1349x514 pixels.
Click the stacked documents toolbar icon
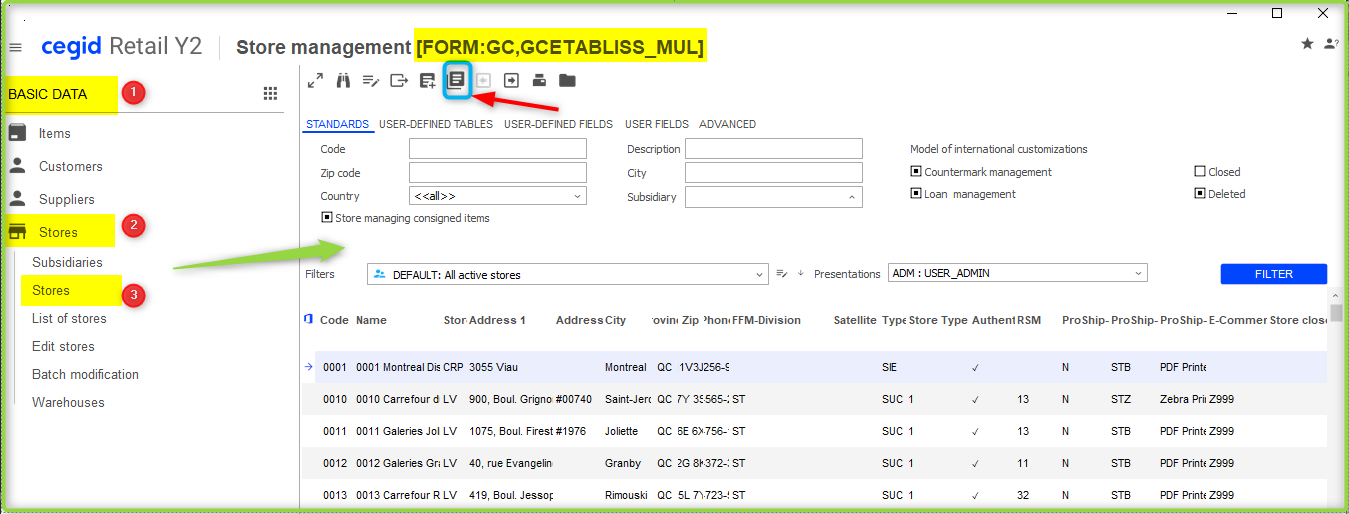click(x=456, y=80)
